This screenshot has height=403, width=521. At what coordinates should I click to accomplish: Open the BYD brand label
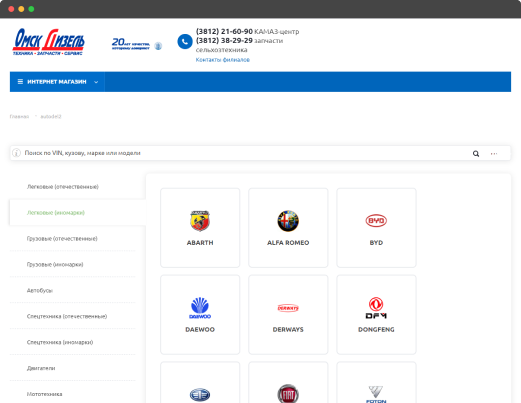(376, 243)
